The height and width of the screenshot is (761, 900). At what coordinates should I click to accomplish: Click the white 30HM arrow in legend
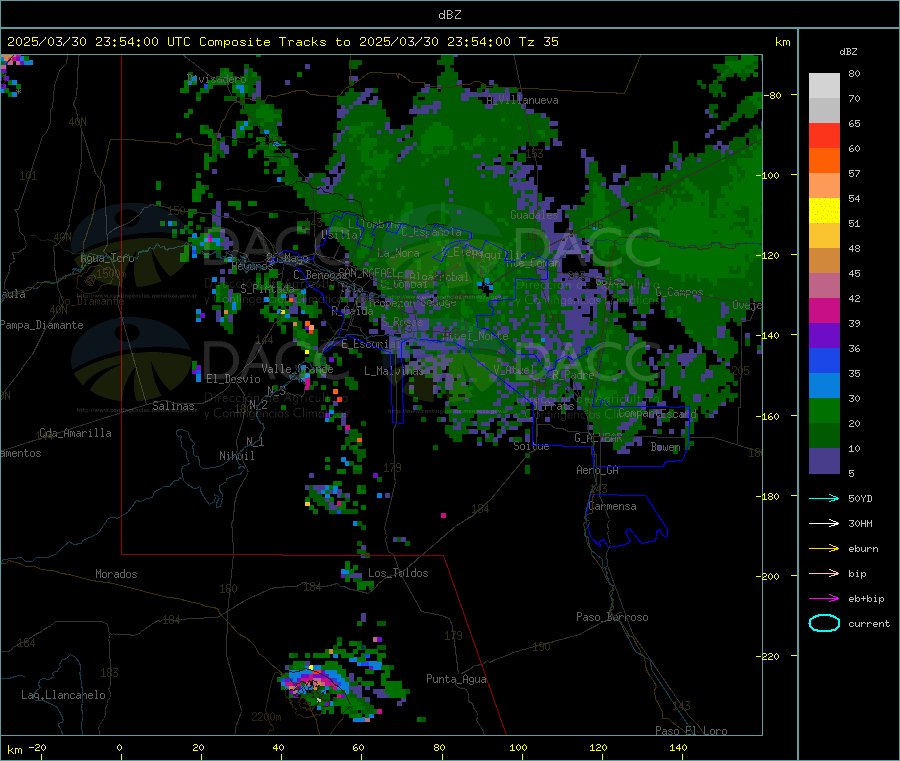point(824,523)
